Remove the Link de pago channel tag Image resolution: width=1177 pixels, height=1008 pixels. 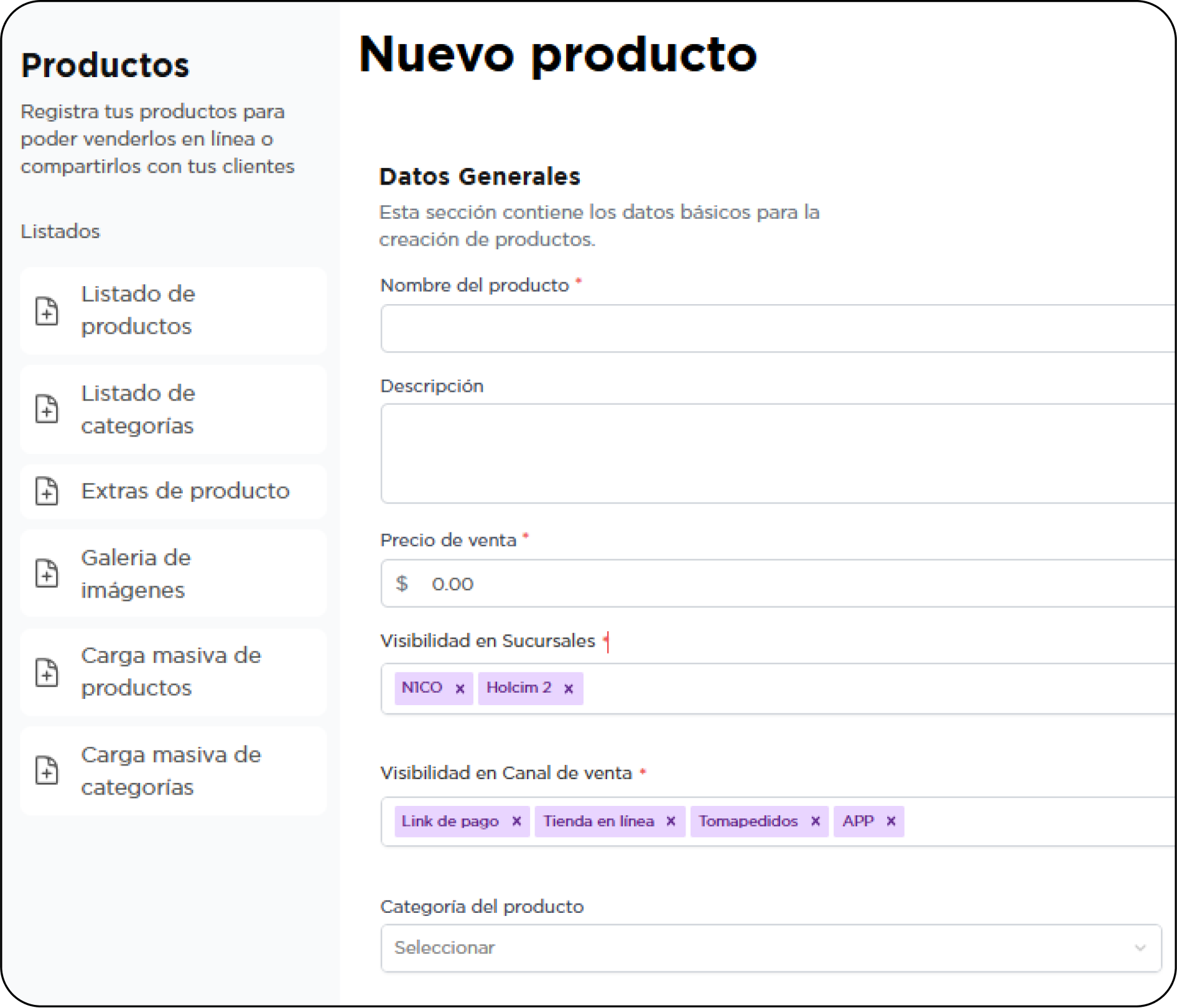tap(516, 821)
